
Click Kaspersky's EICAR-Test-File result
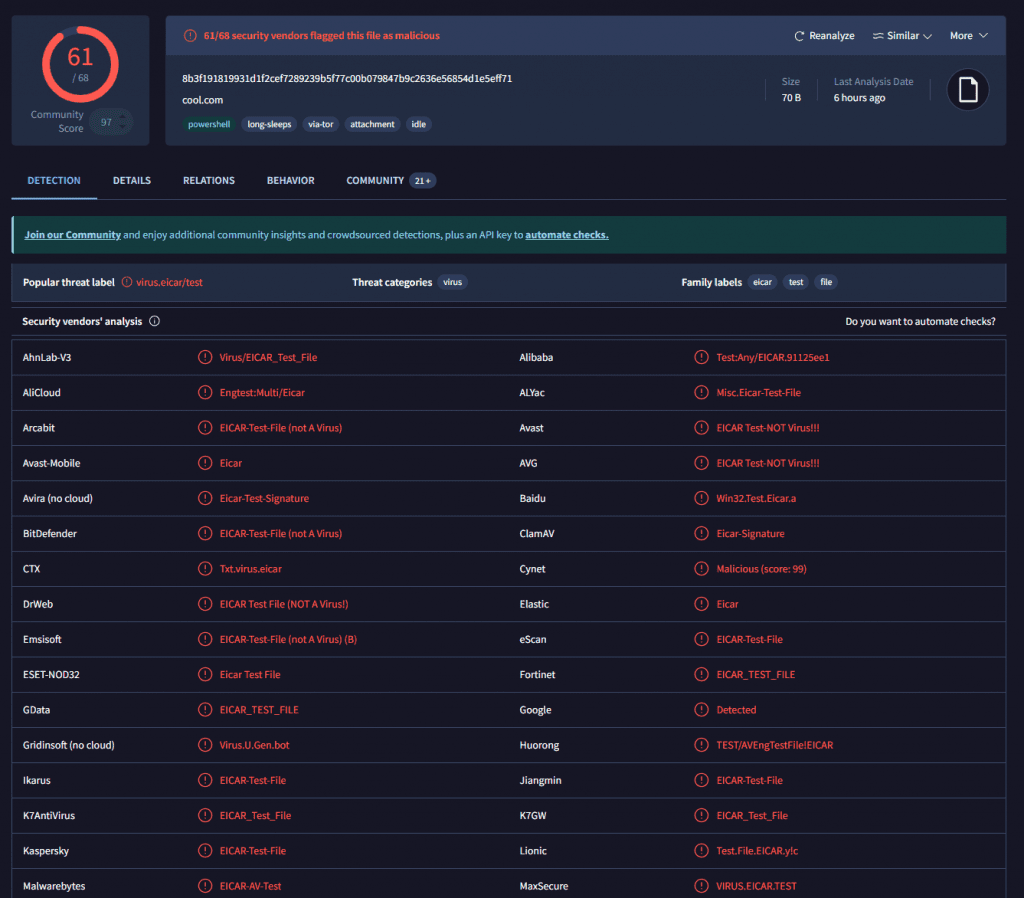[253, 851]
